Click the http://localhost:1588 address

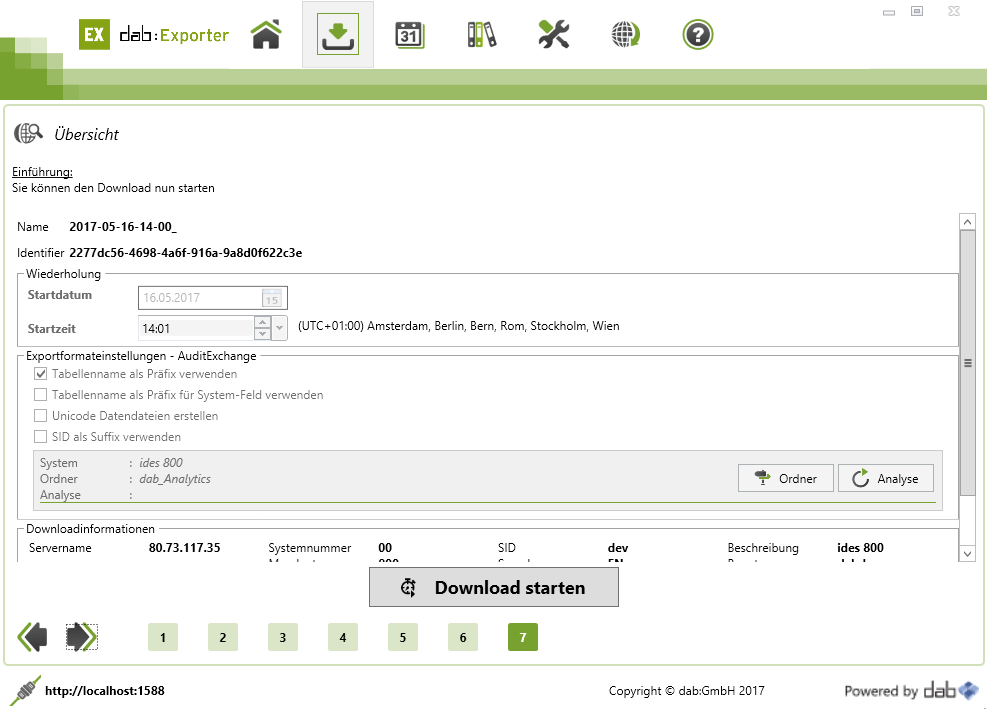pos(104,691)
